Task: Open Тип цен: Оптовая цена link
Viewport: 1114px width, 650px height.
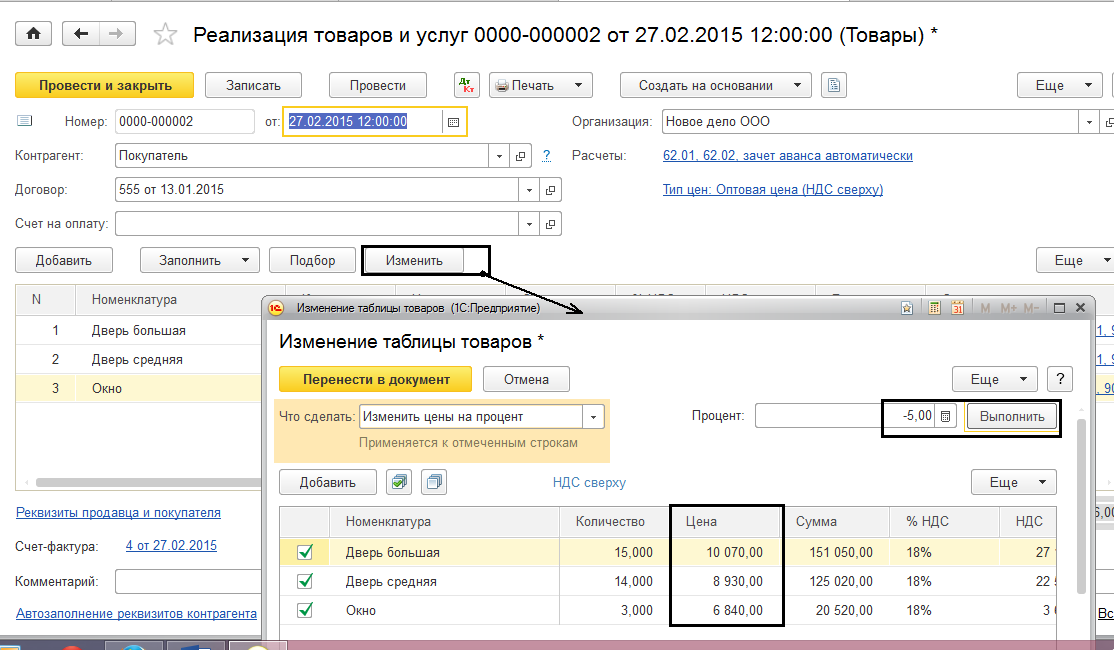Action: [773, 190]
